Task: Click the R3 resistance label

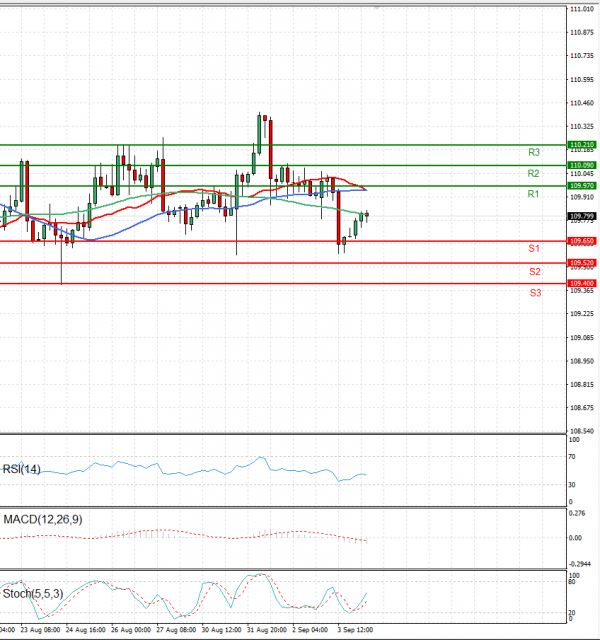Action: [534, 152]
